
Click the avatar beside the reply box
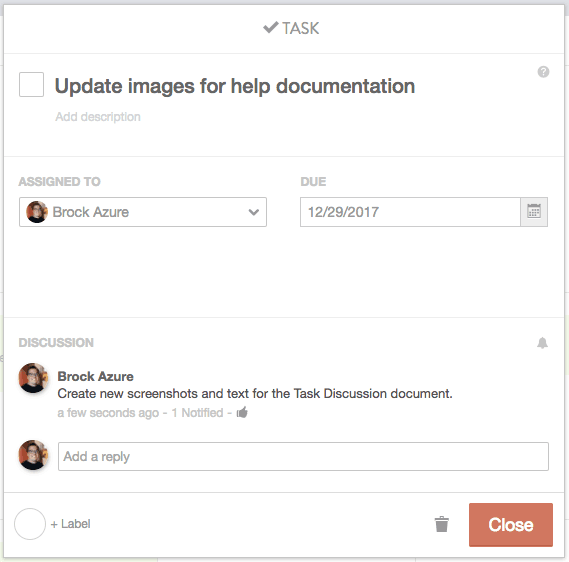coord(33,455)
